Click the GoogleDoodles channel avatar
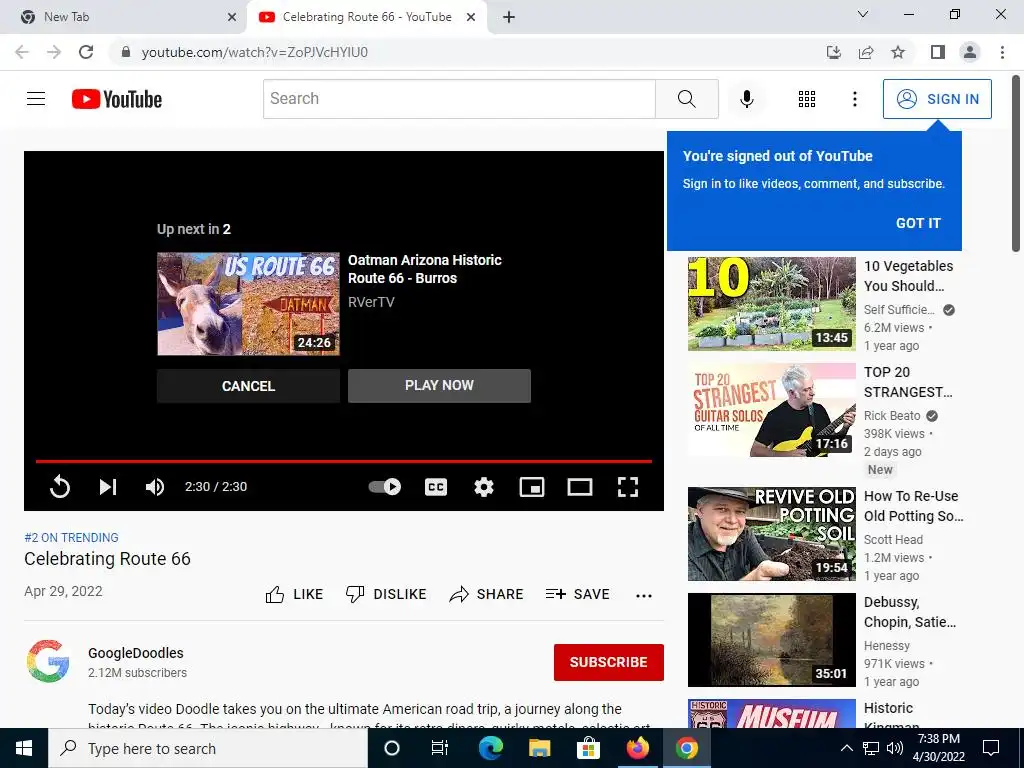The width and height of the screenshot is (1024, 768). point(48,661)
